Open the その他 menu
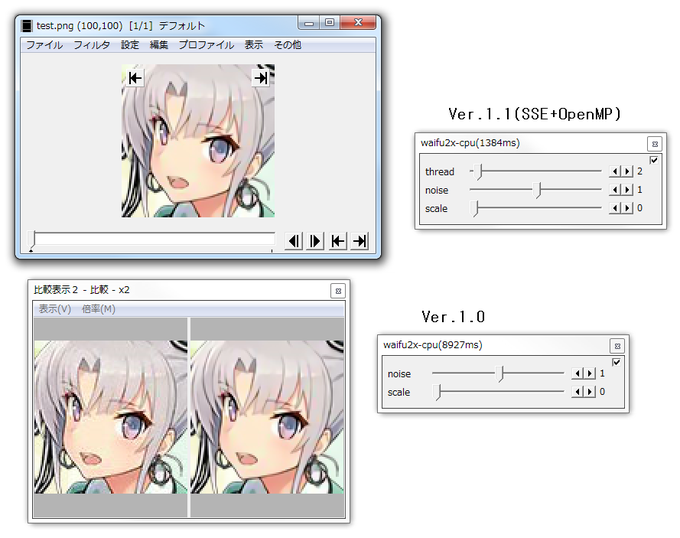680x538 pixels. pyautogui.click(x=288, y=45)
